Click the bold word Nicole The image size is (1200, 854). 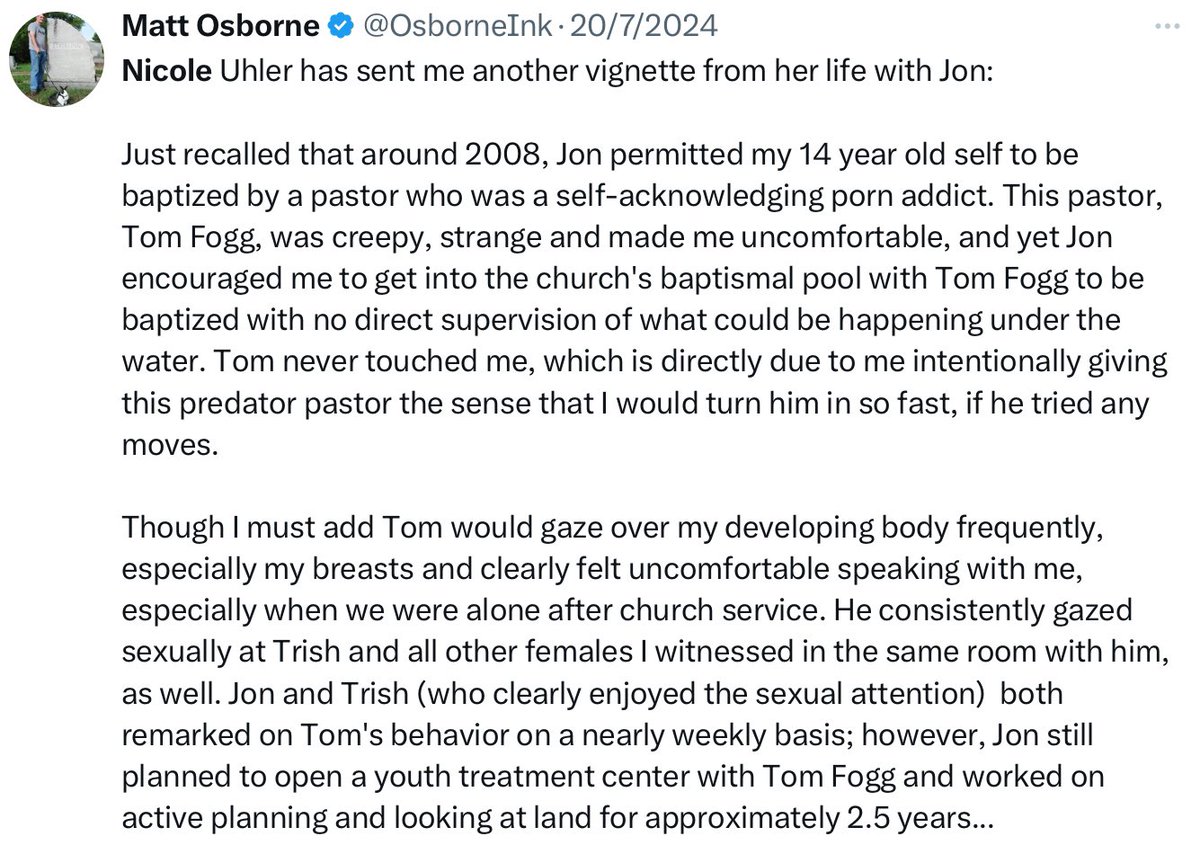166,74
